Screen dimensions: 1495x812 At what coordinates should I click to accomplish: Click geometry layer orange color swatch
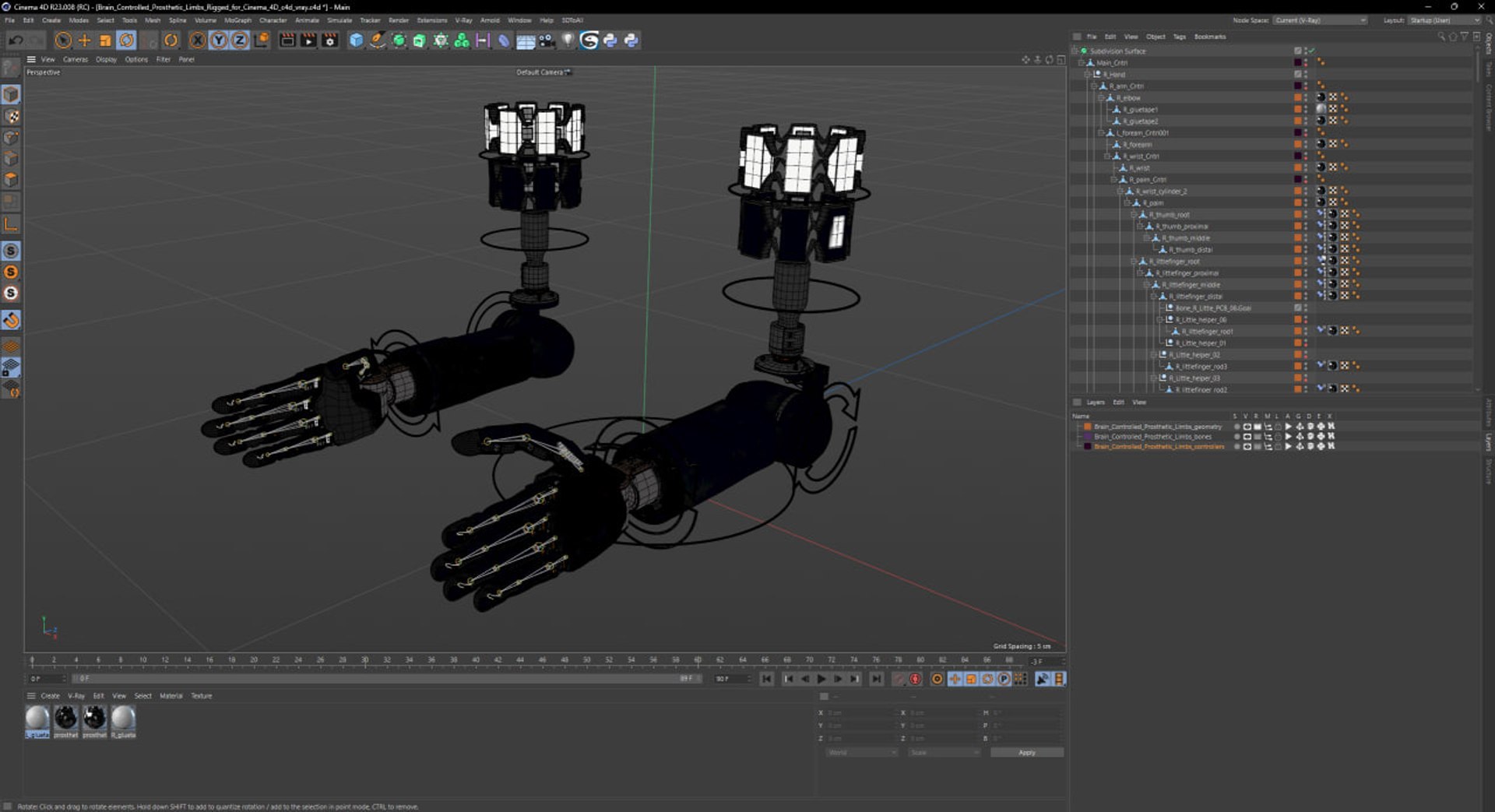(1088, 427)
